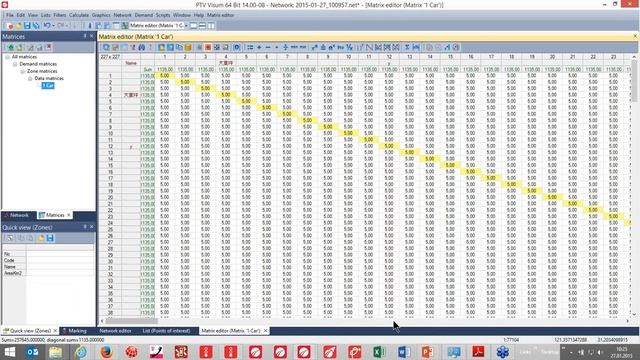
Task: Click the Undo arrow in the main toolbar
Action: (x=47, y=26)
